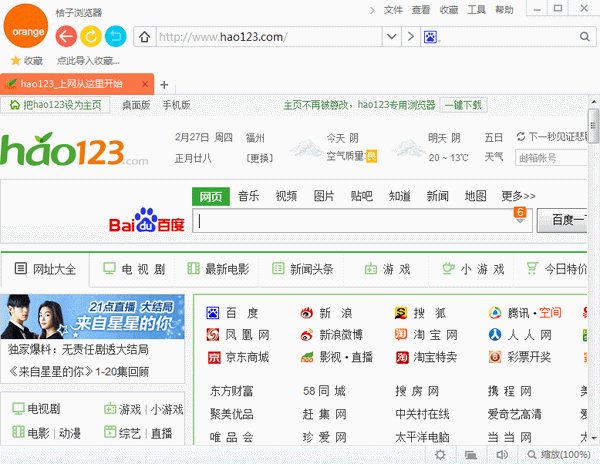Select the 最新电影 navigation tab
This screenshot has height=464, width=600.
[x=218, y=269]
